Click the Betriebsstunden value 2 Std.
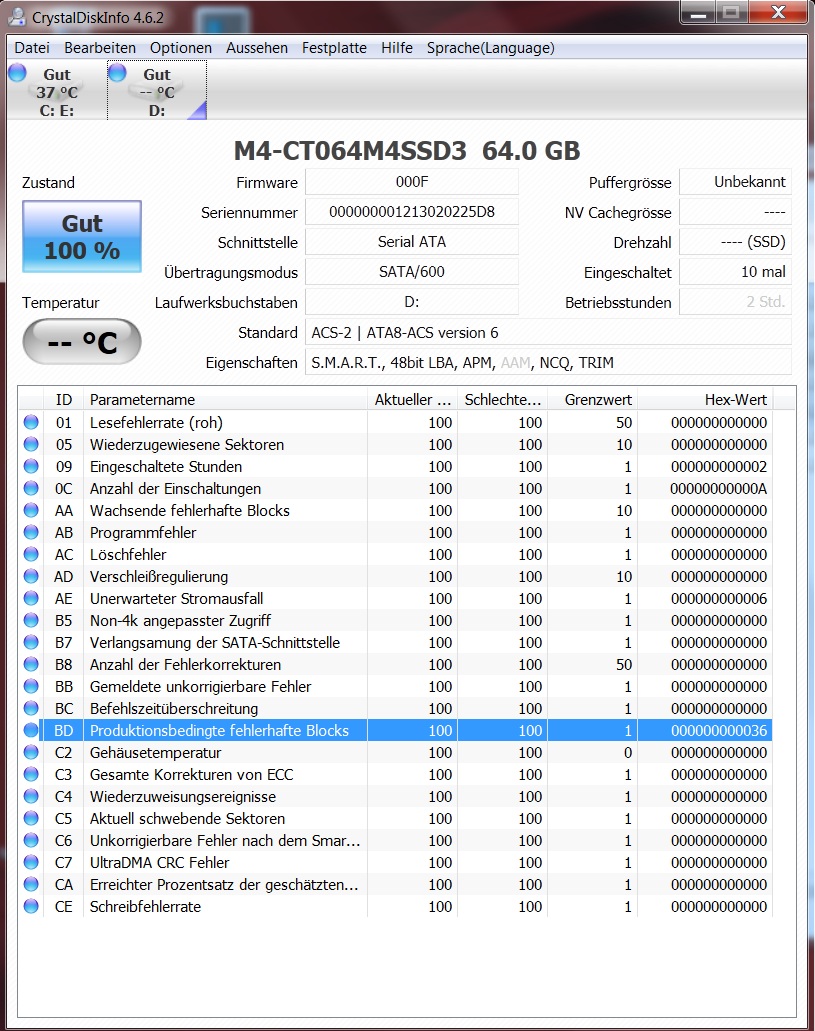The height and width of the screenshot is (1031, 815). tap(735, 302)
